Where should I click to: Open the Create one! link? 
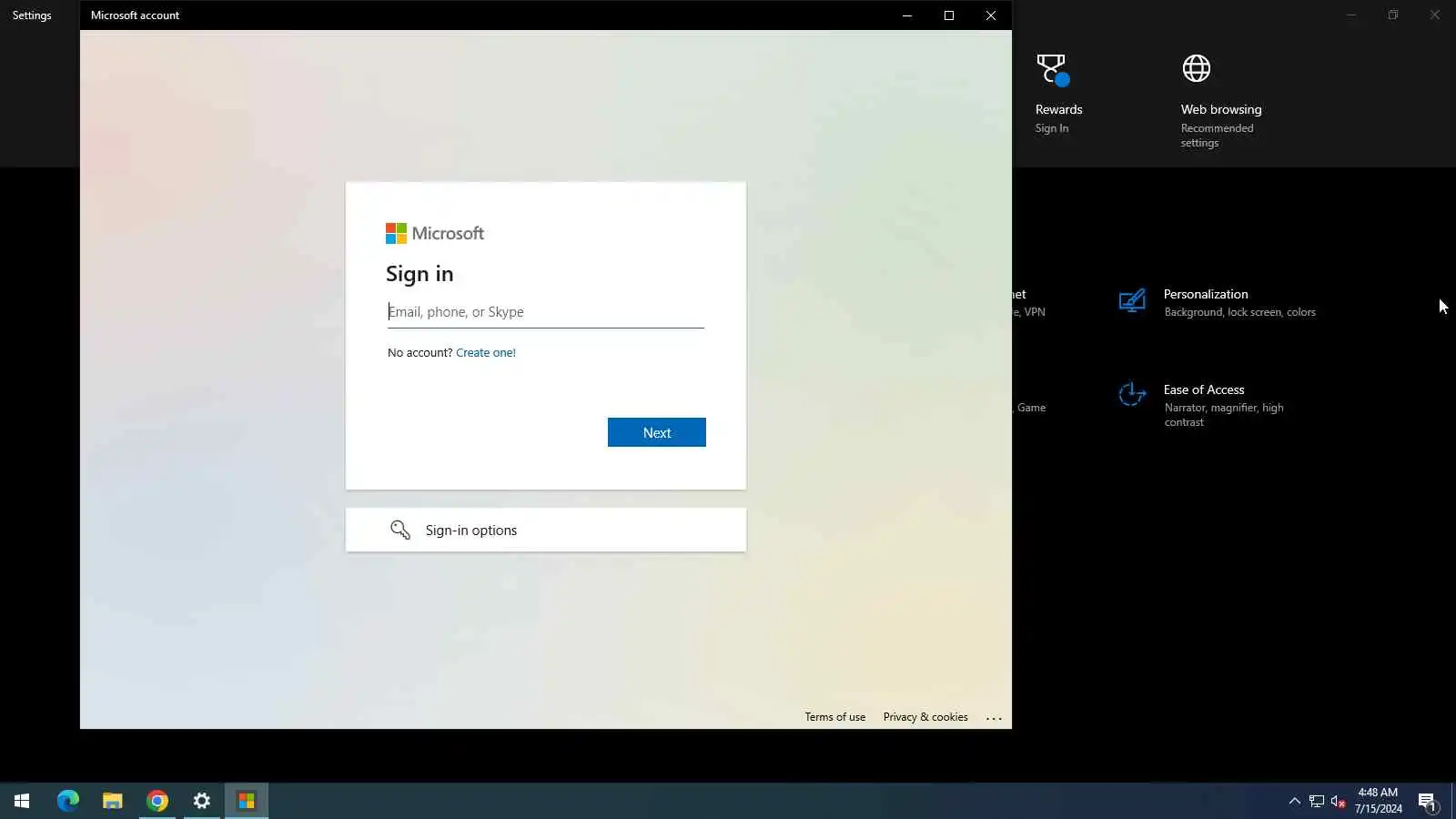(x=486, y=353)
